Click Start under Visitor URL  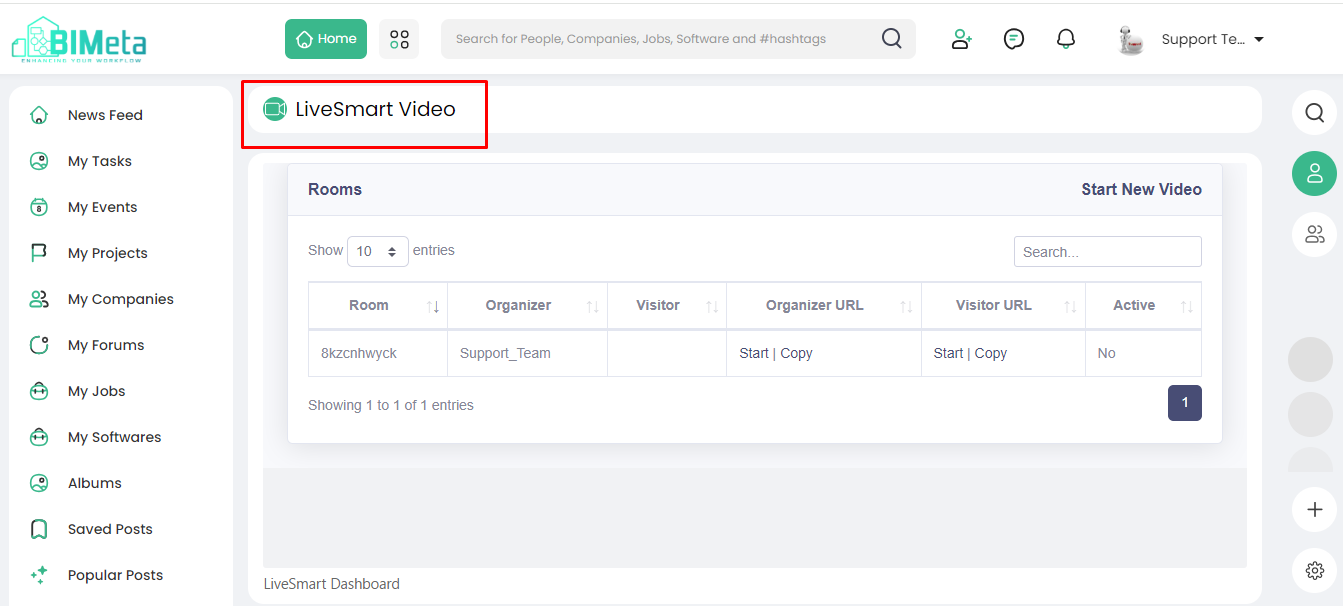[x=948, y=353]
